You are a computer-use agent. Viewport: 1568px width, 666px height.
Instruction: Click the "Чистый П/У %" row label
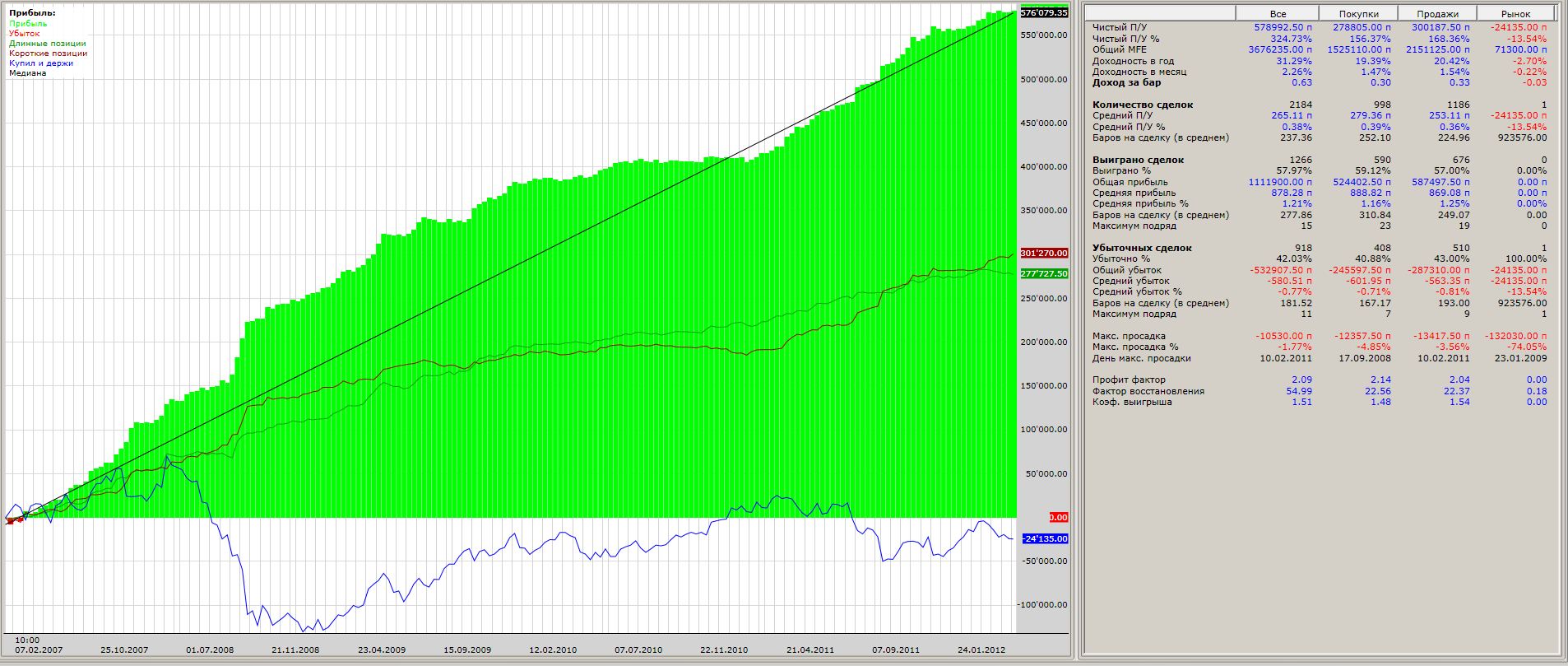[1125, 39]
